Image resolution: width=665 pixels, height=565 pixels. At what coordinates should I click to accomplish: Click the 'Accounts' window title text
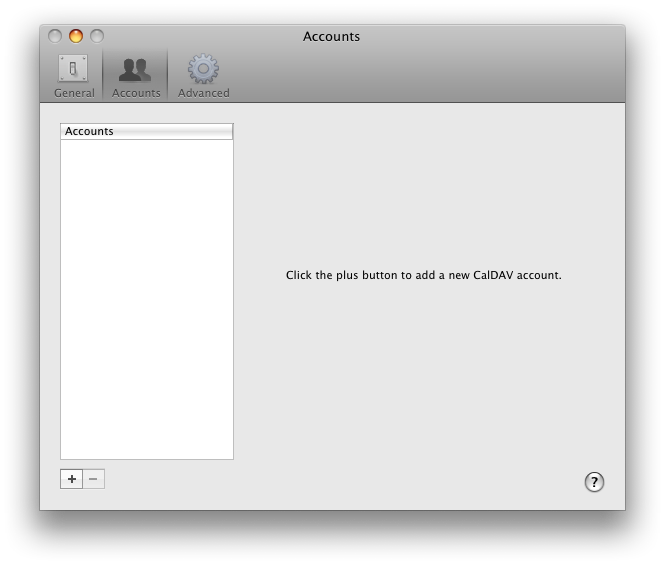[x=331, y=36]
